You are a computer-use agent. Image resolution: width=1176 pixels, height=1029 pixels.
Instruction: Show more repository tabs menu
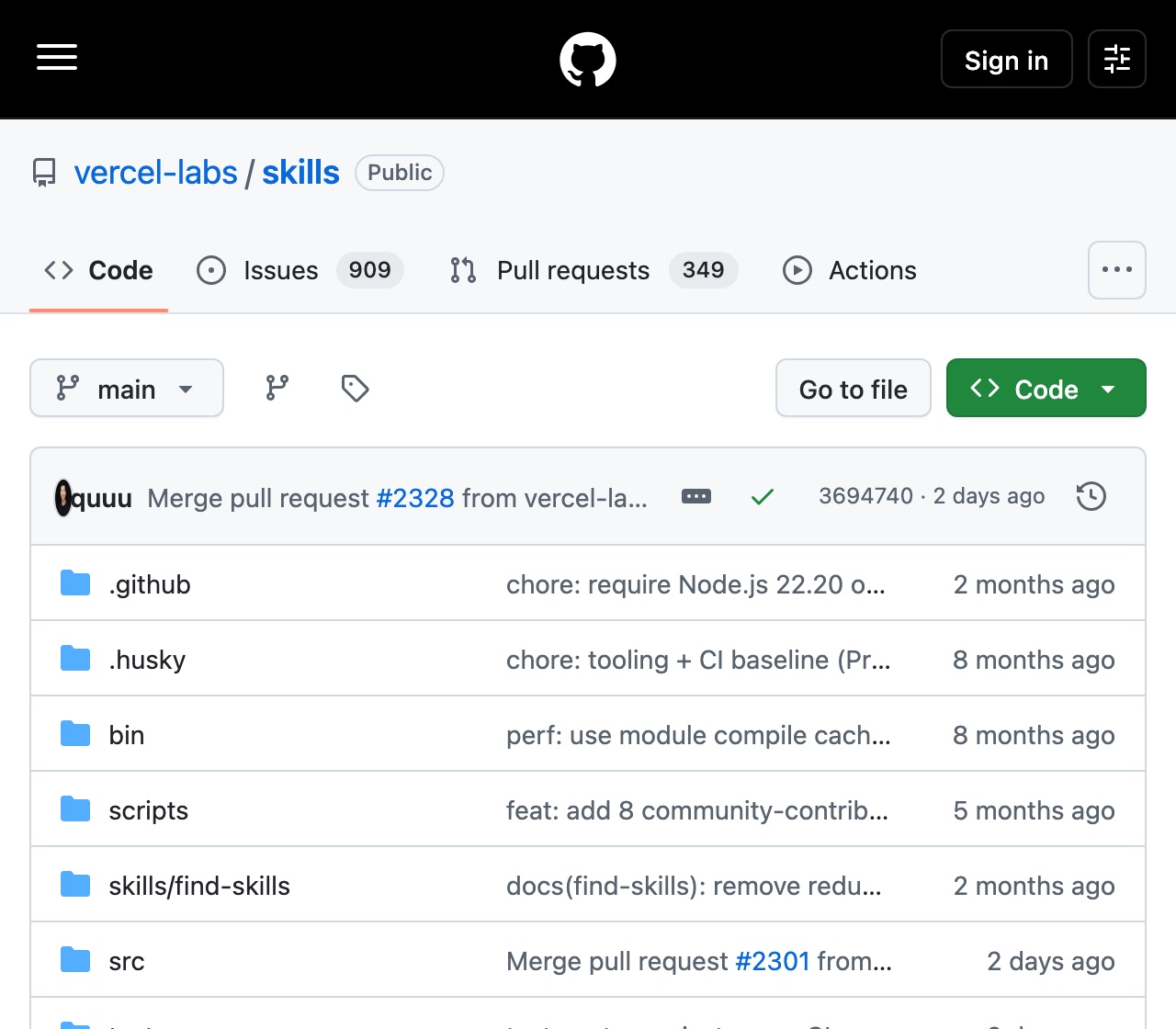(1117, 270)
